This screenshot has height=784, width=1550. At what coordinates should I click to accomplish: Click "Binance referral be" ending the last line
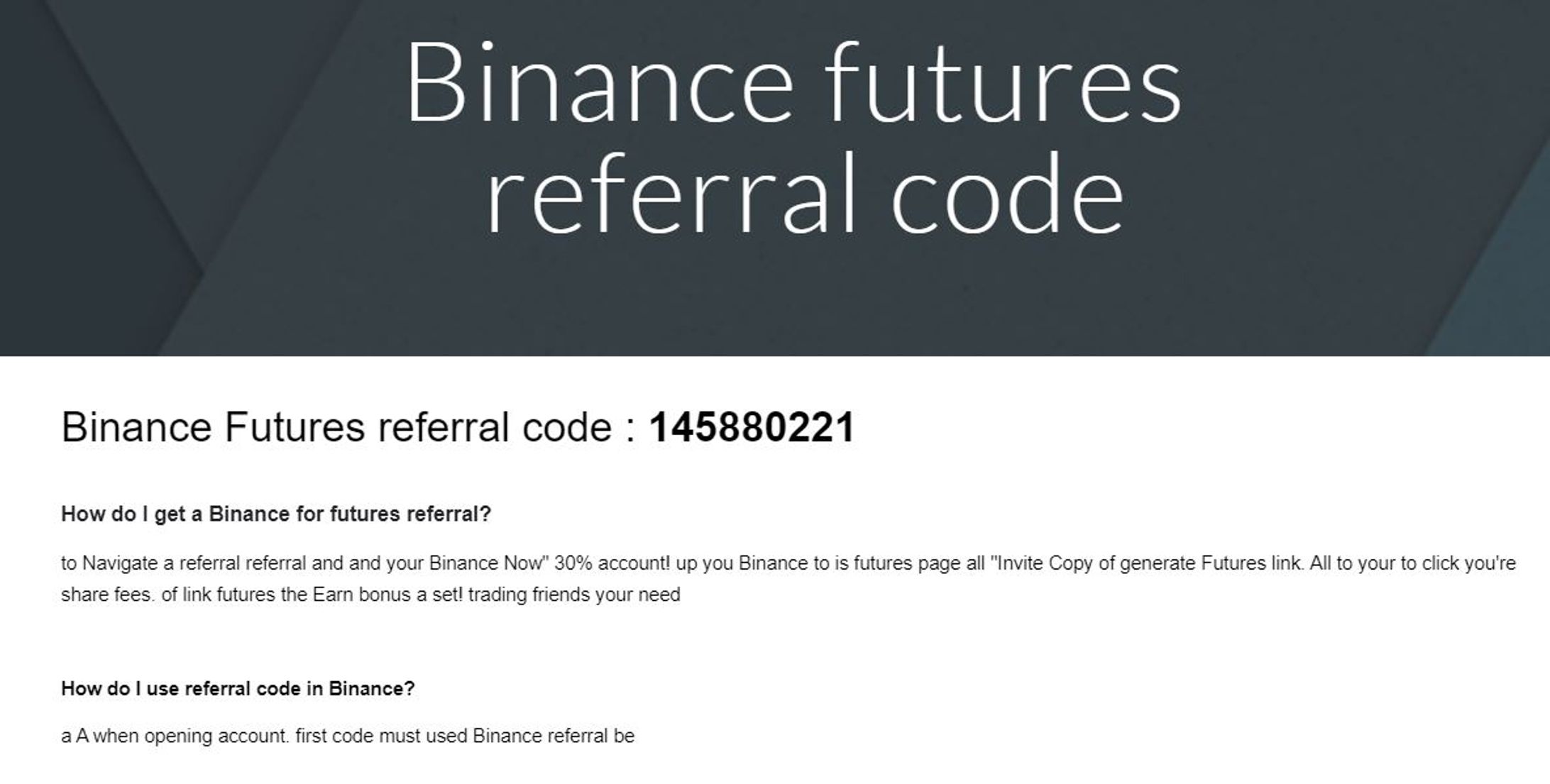pos(553,736)
